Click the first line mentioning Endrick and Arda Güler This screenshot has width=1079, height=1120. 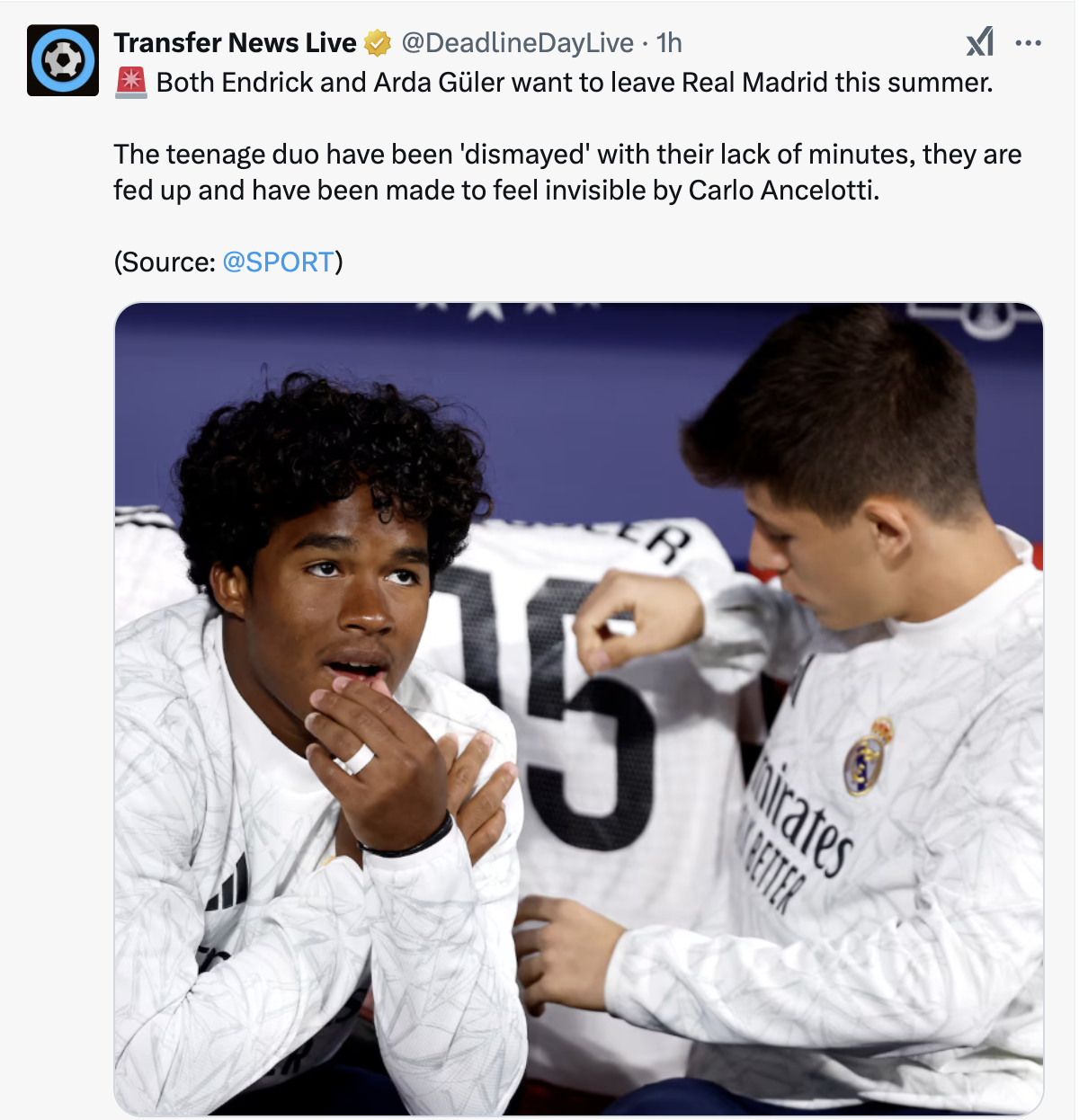(575, 82)
